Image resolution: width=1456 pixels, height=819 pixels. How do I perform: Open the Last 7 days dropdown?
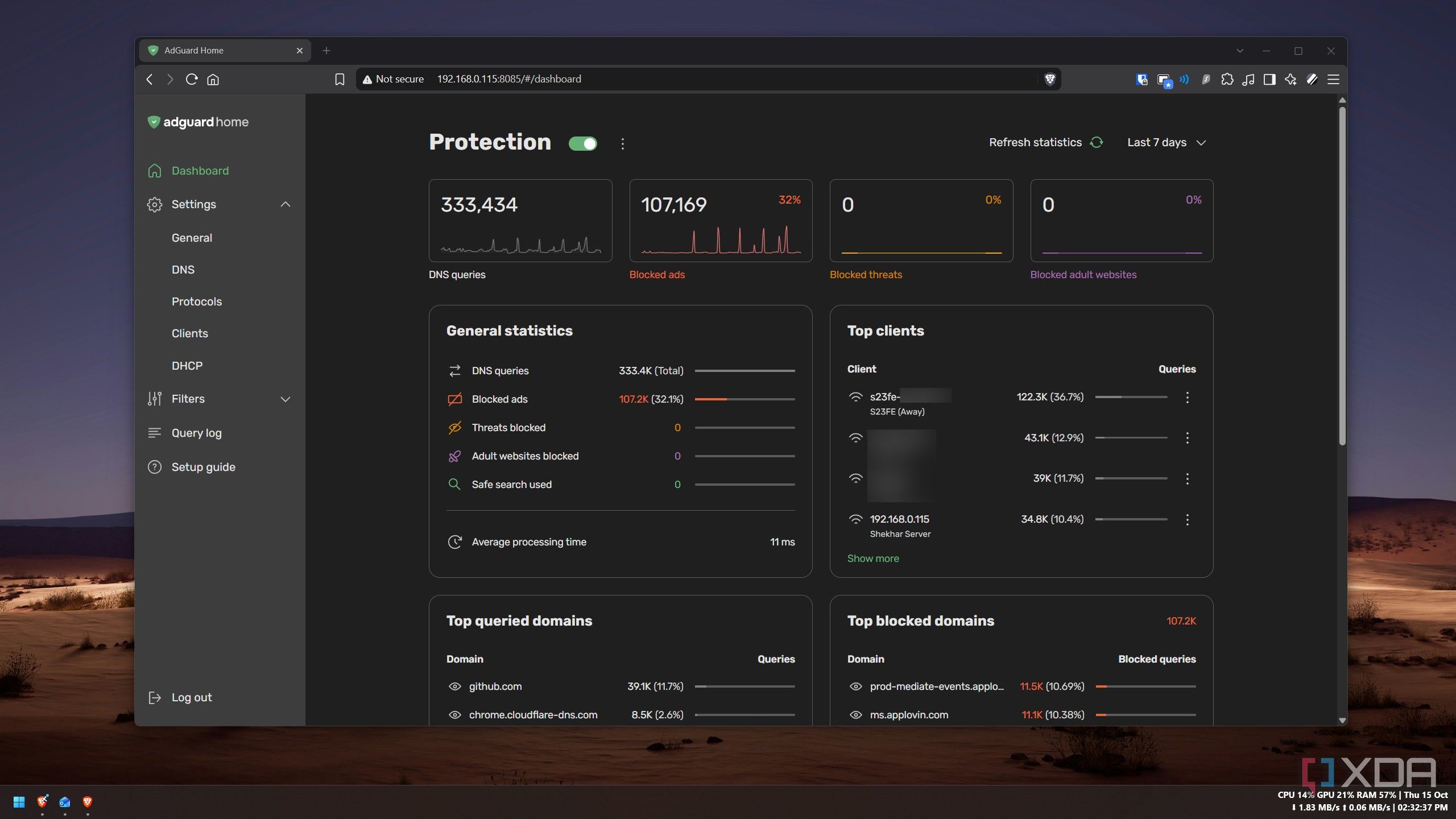(1167, 142)
